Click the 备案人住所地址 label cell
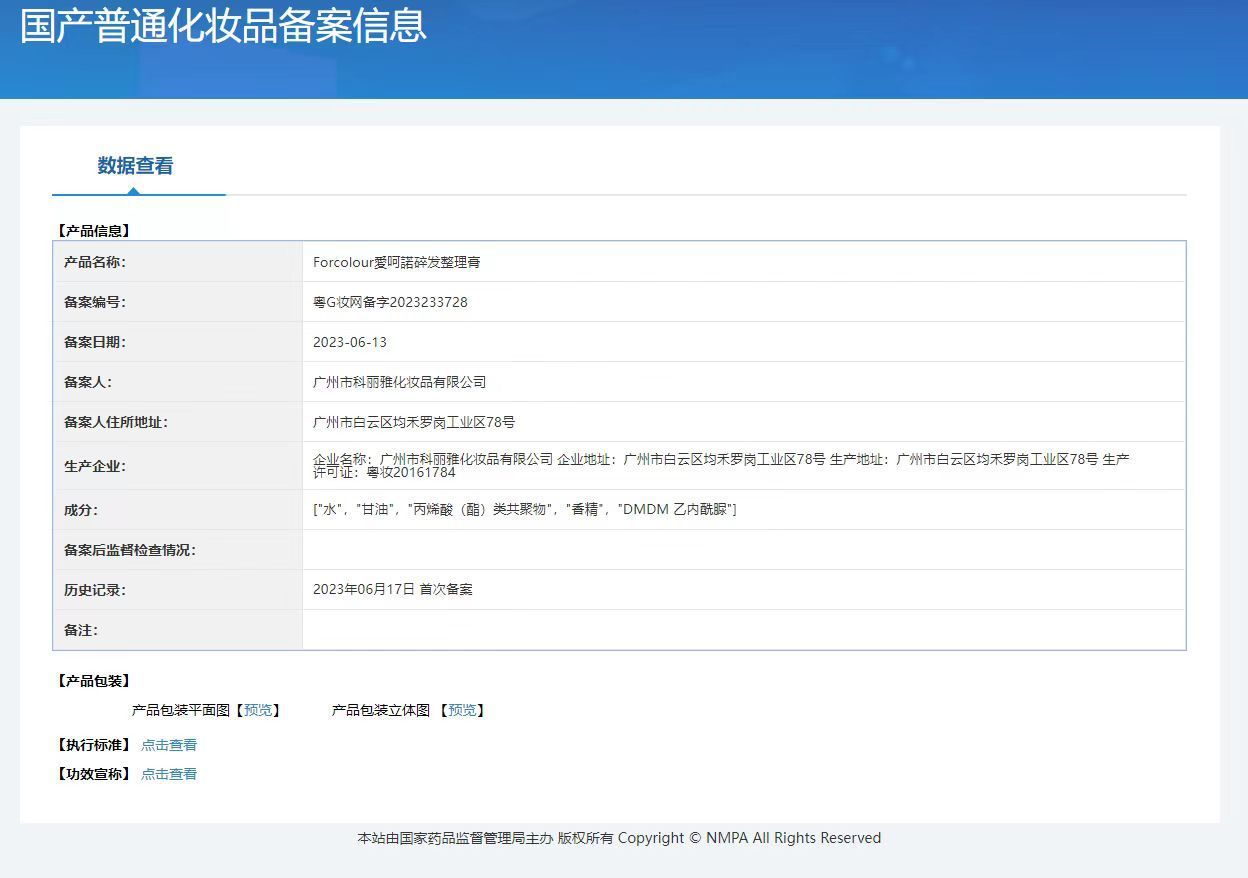1248x878 pixels. (x=178, y=422)
